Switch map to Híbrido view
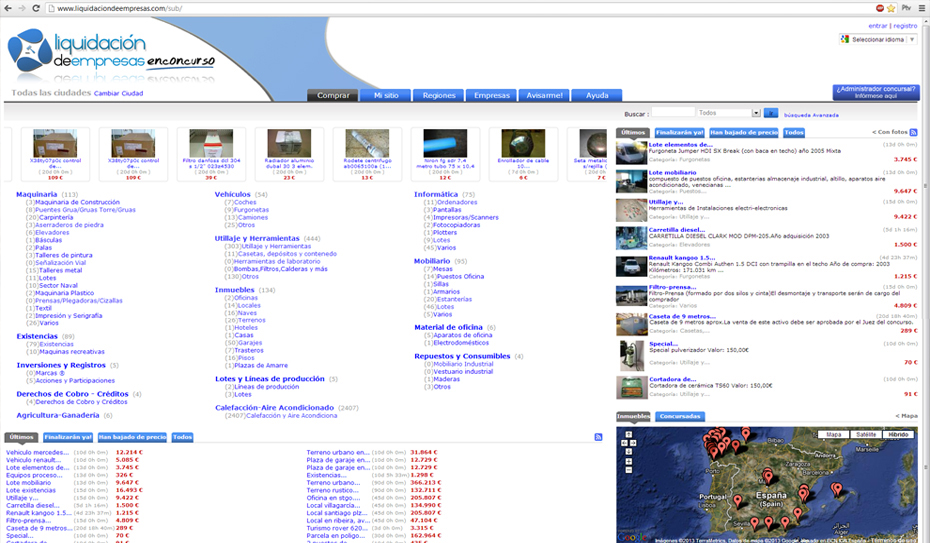930x543 pixels. point(898,435)
